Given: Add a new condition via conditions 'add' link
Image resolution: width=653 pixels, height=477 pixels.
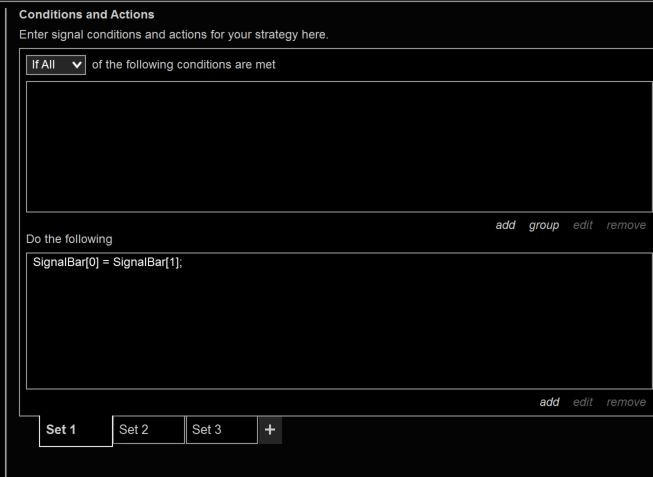Looking at the screenshot, I should pyautogui.click(x=506, y=225).
